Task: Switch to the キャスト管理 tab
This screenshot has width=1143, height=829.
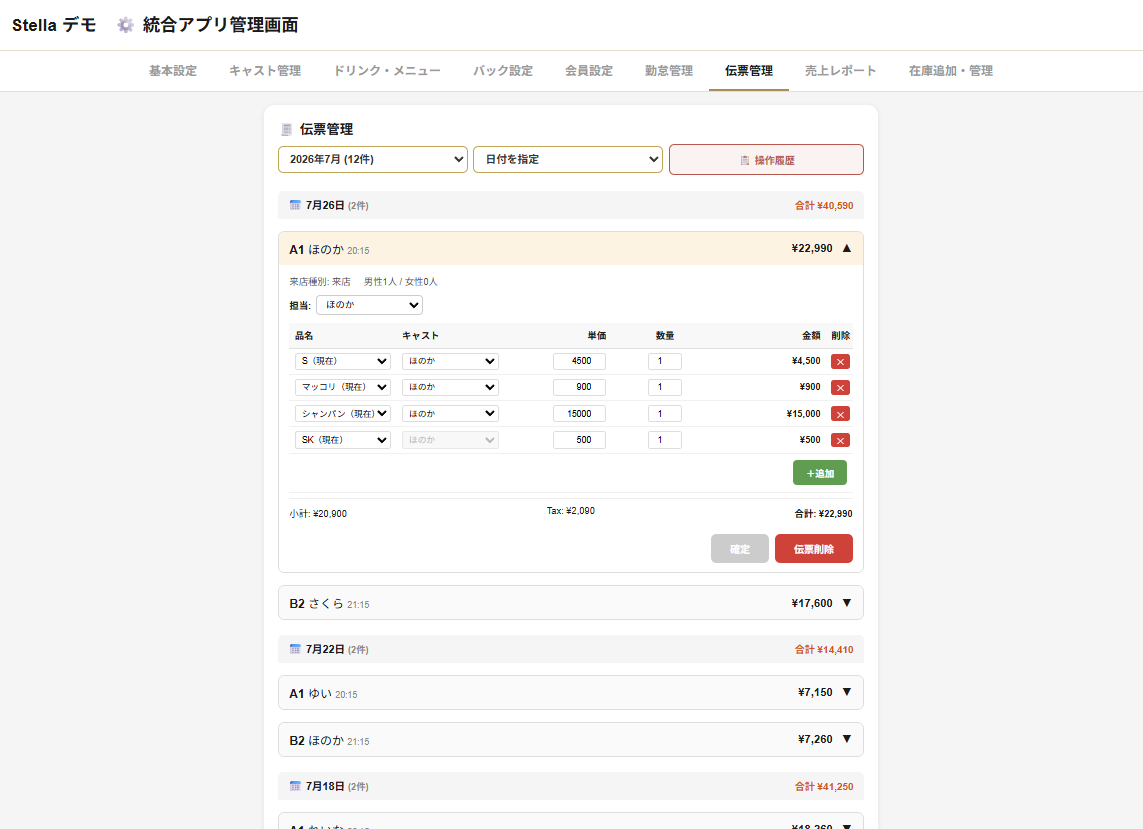Action: click(265, 71)
